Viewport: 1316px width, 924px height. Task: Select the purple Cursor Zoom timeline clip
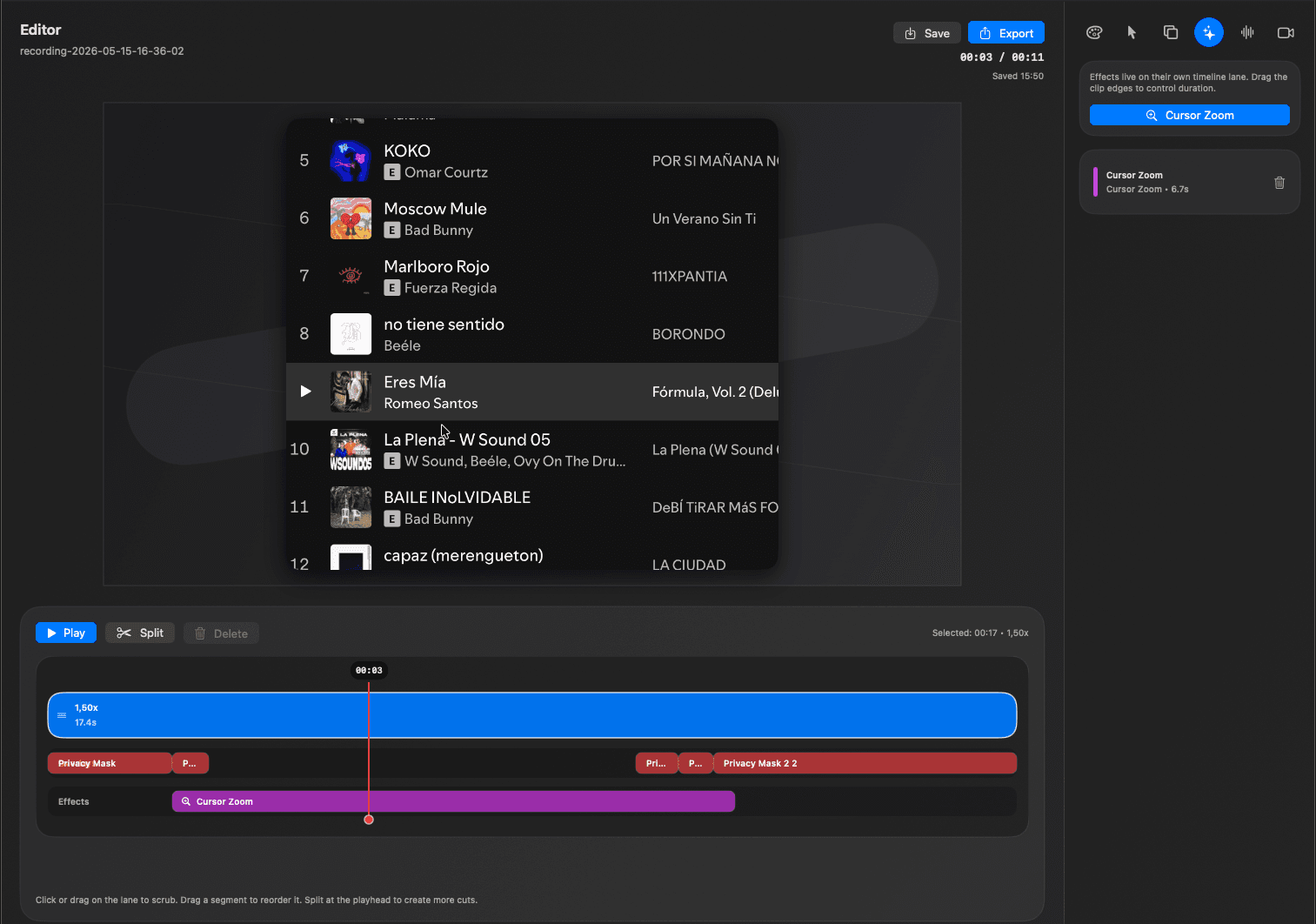453,801
